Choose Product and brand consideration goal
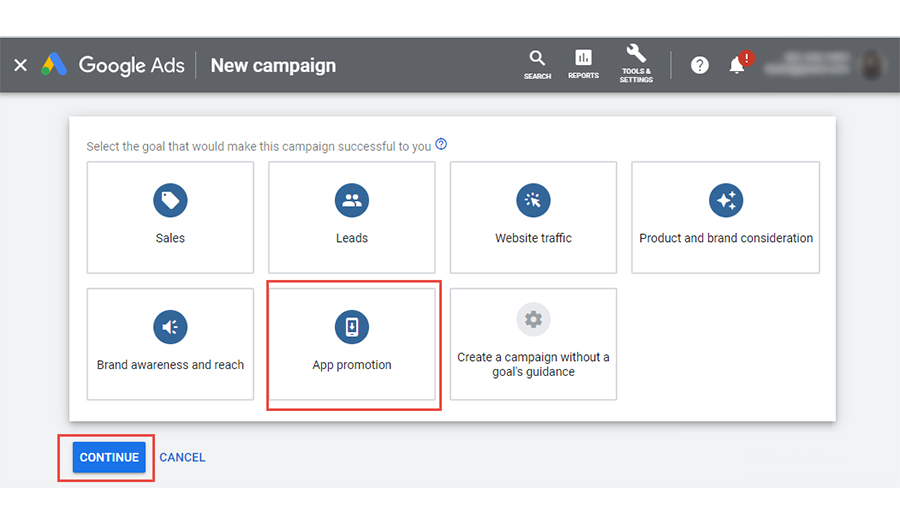This screenshot has width=900, height=524. 726,218
